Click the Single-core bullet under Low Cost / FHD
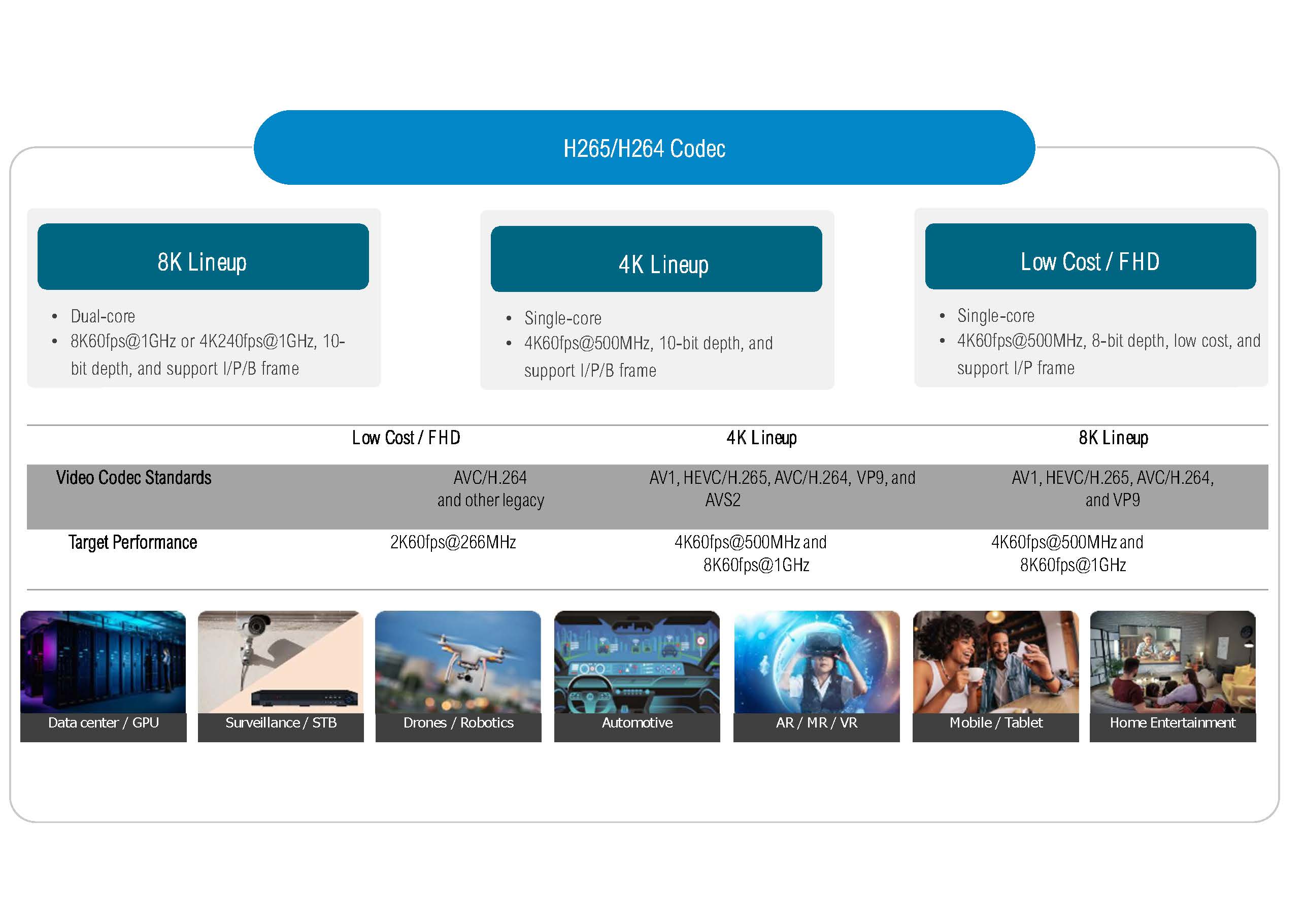1306x924 pixels. [995, 316]
